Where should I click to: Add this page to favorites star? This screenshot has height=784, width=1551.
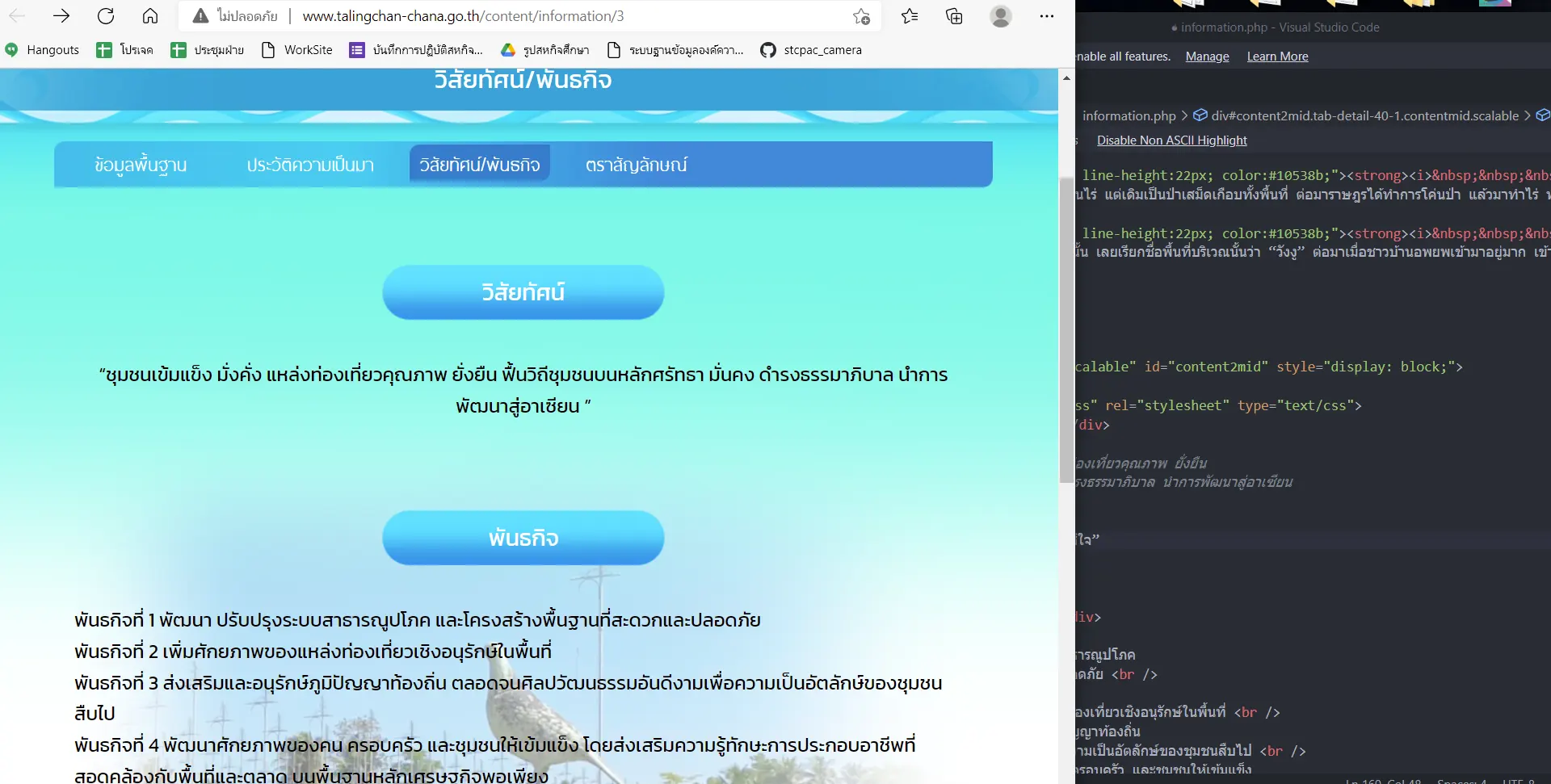(x=861, y=16)
